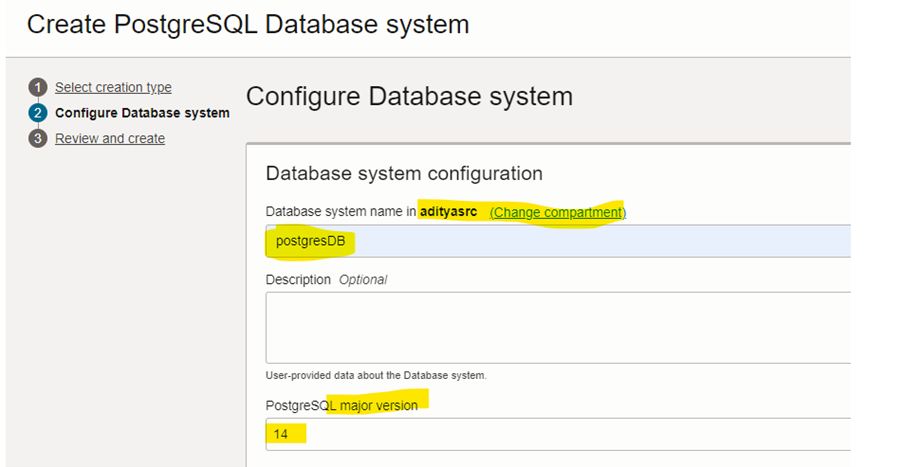Screen dimensions: 903x467
Task: Click the Database system configuration section heading
Action: [404, 173]
